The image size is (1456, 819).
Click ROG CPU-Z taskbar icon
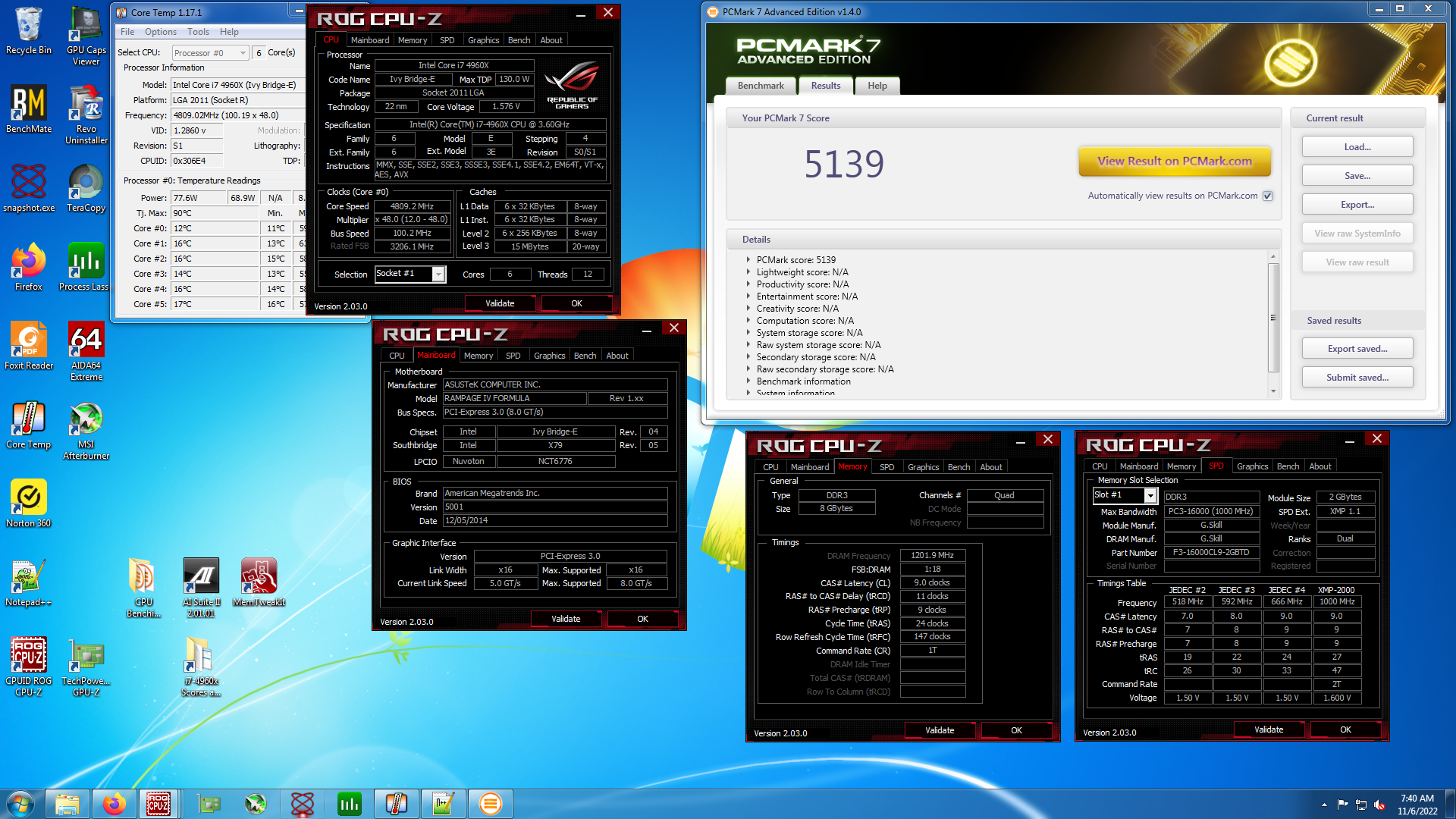pyautogui.click(x=158, y=804)
